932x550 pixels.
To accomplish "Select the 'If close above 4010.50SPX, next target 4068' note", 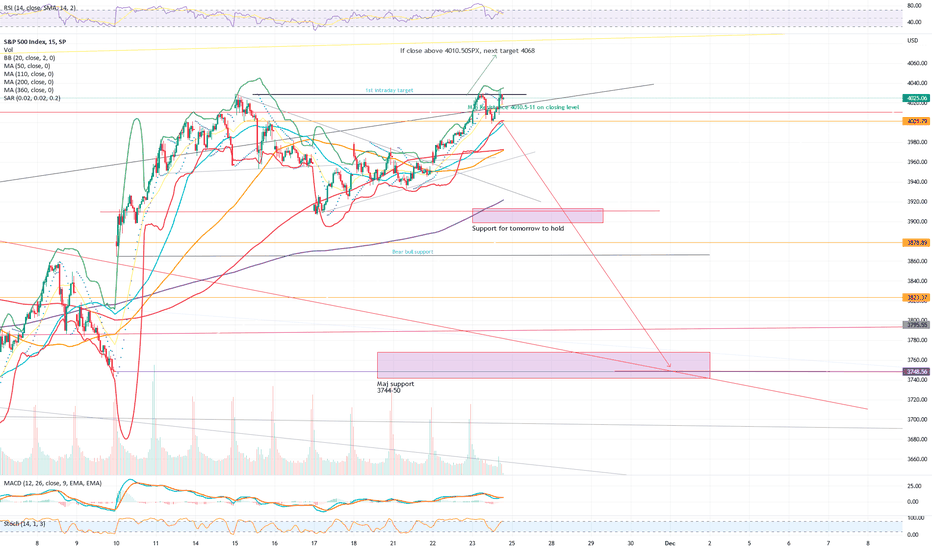I will (x=467, y=51).
